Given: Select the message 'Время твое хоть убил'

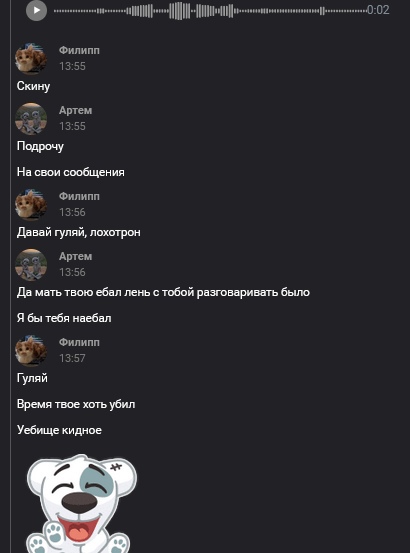Looking at the screenshot, I should [x=76, y=404].
